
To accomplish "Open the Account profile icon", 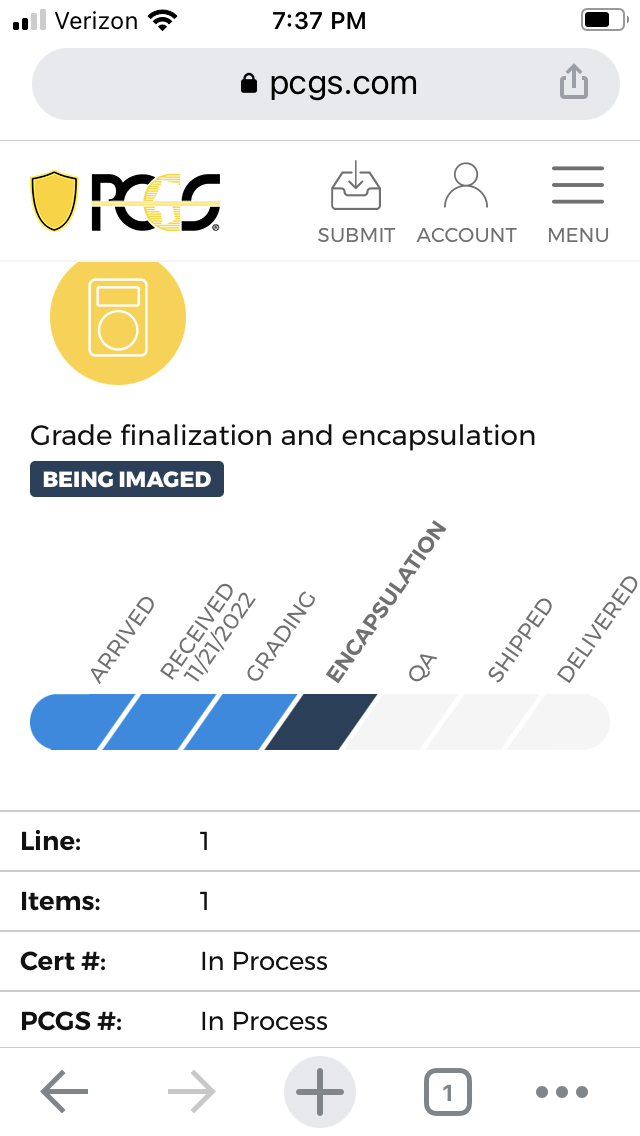I will tap(465, 186).
